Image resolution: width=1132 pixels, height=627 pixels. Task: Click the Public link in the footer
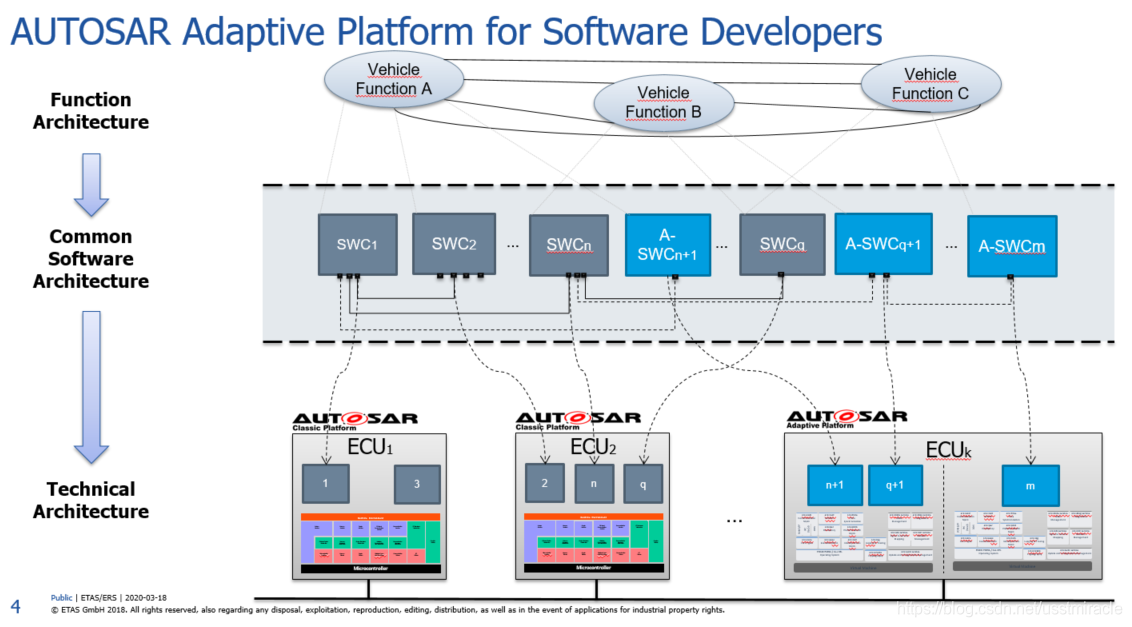(x=61, y=597)
